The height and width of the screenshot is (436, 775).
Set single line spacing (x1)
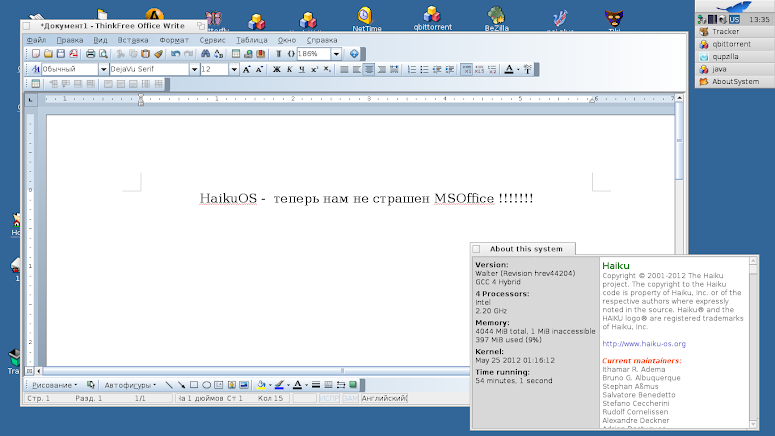tap(467, 69)
